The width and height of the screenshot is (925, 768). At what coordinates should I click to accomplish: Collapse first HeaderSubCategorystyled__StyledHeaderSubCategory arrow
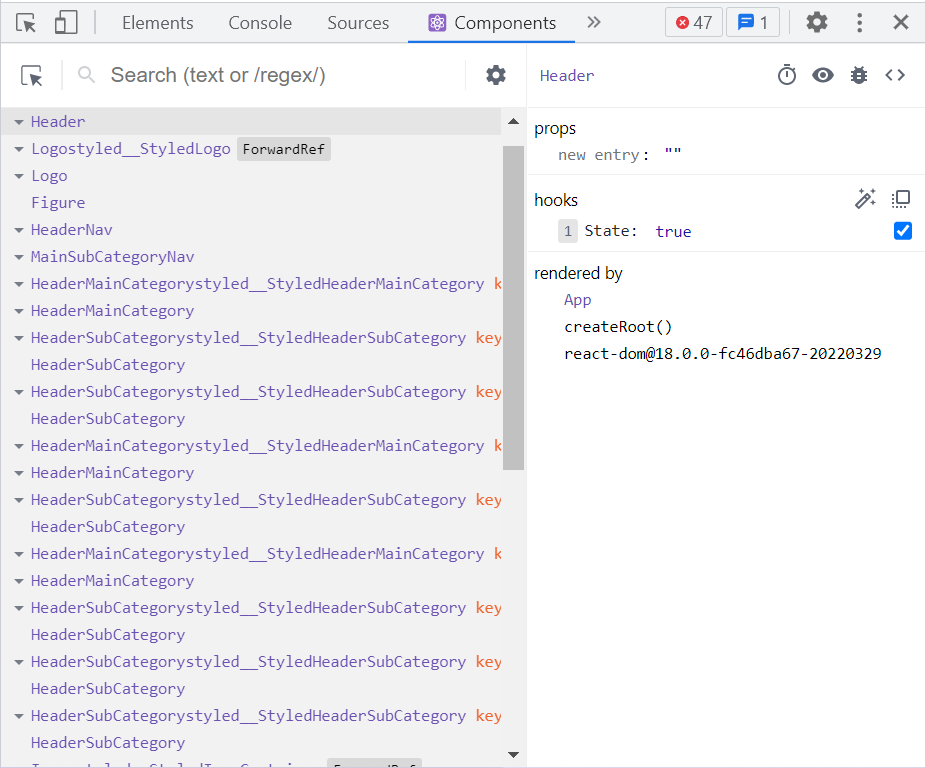(19, 339)
